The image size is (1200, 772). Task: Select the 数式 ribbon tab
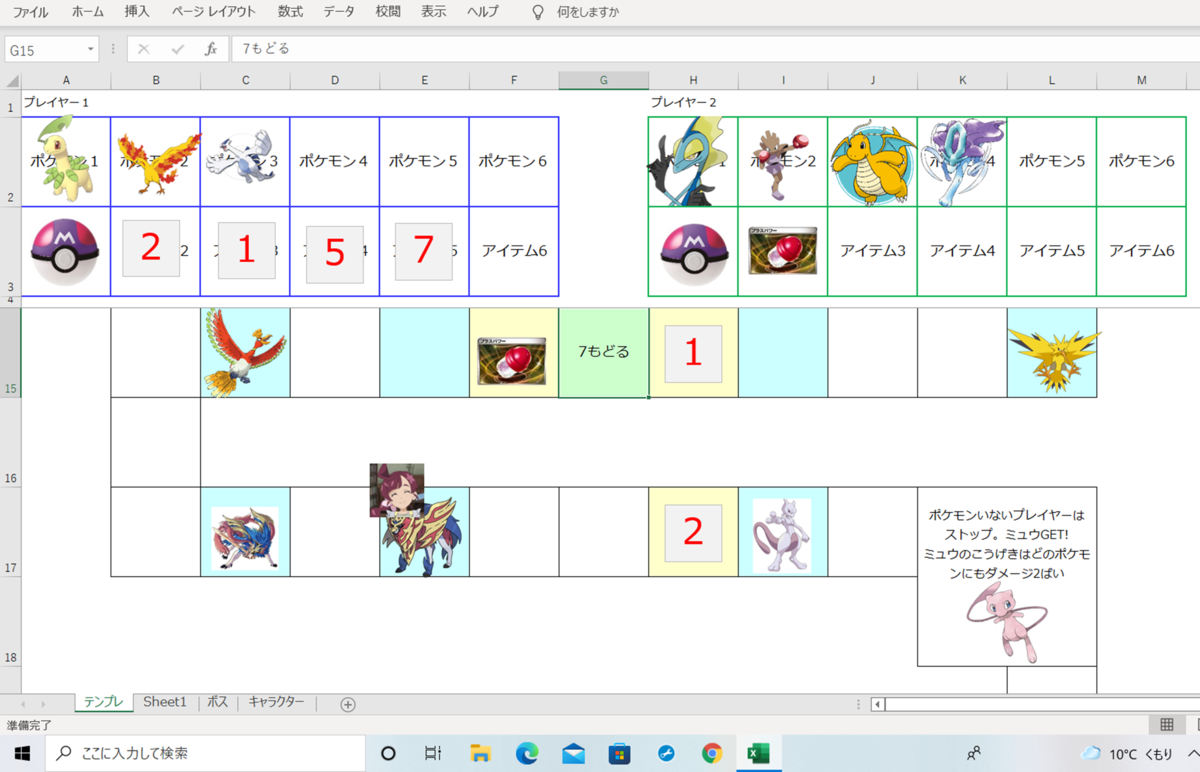[290, 12]
